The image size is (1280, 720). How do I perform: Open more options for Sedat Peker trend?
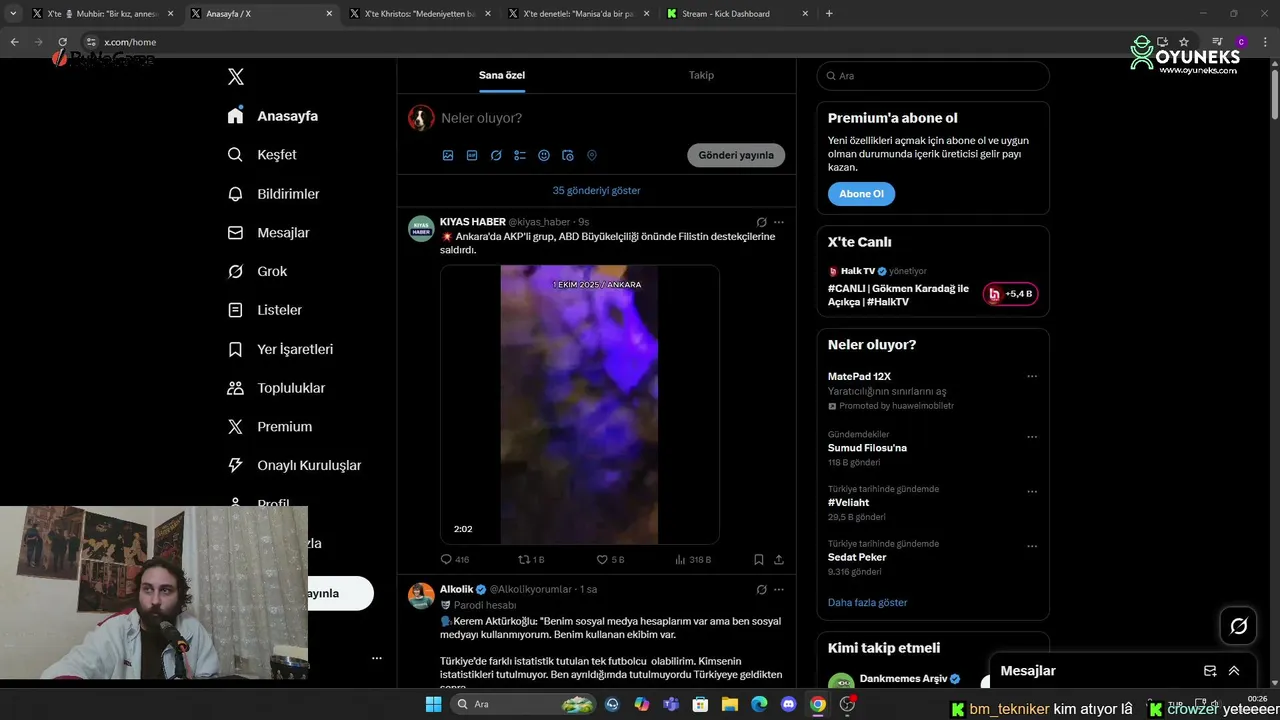tap(1032, 547)
